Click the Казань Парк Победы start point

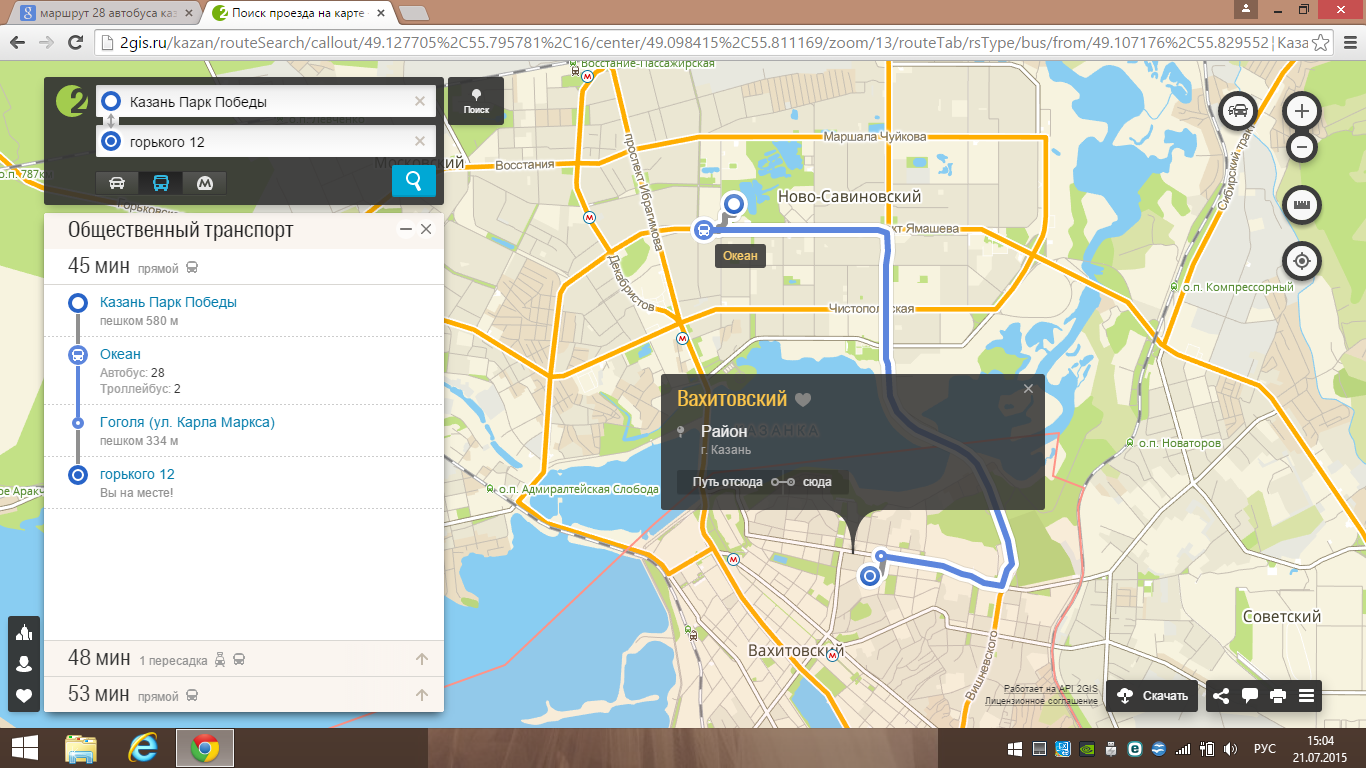(168, 302)
